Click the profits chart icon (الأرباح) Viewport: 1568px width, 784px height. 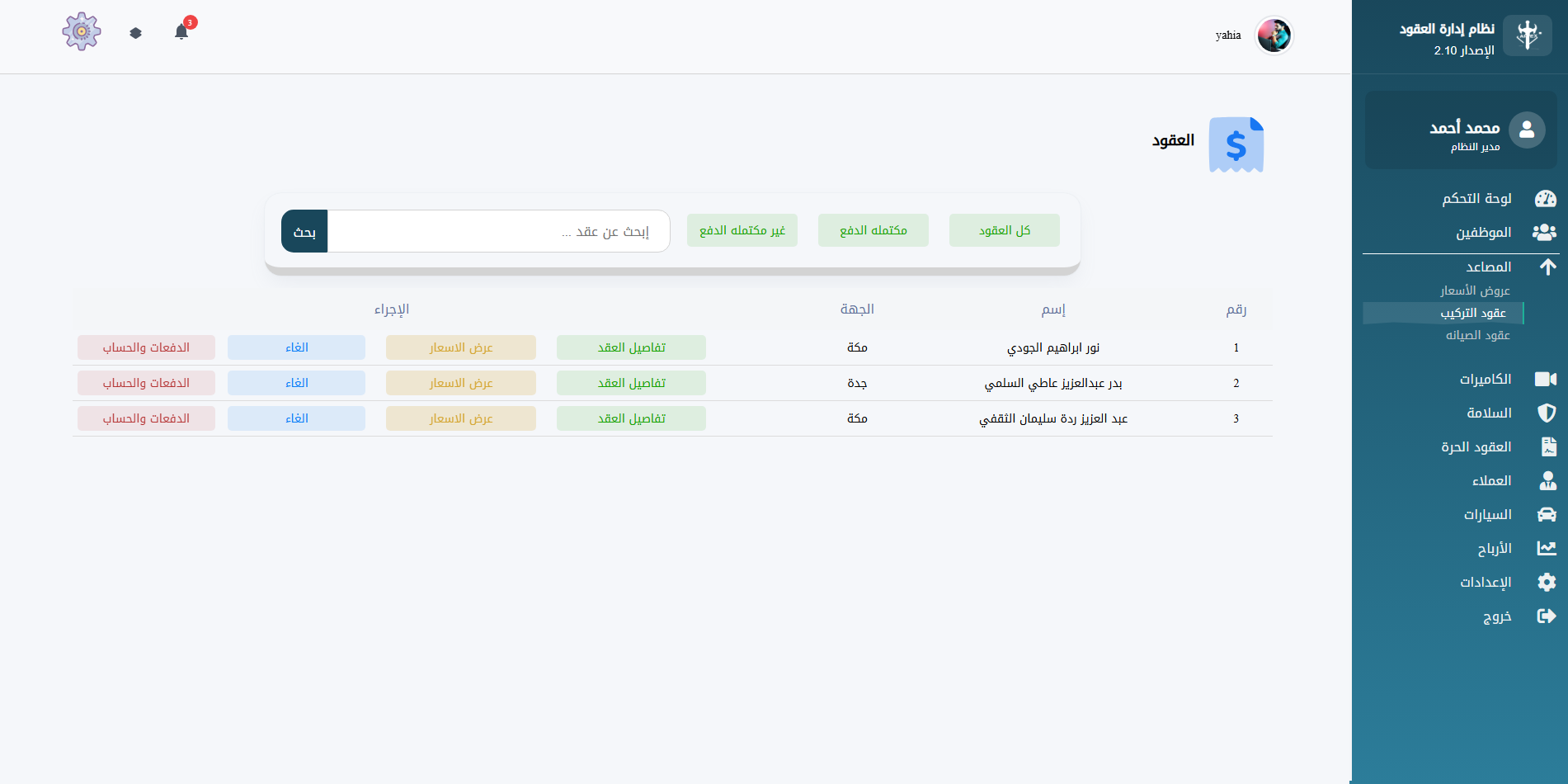pyautogui.click(x=1547, y=548)
